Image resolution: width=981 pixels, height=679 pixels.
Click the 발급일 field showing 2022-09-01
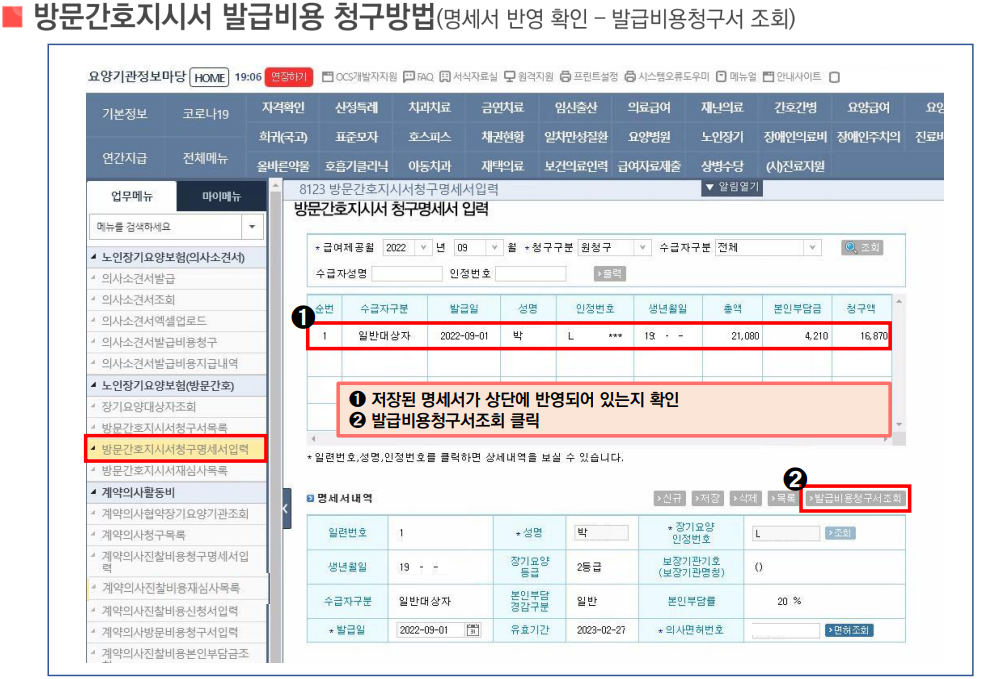tap(430, 630)
